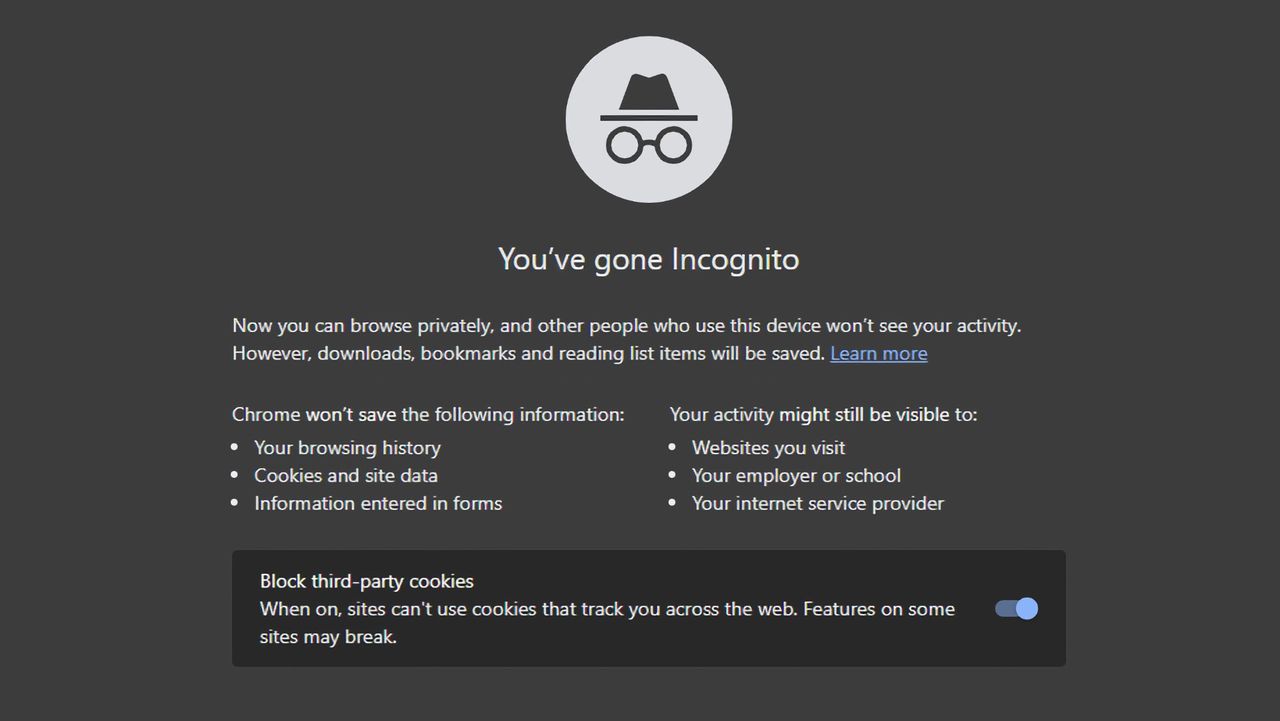
Task: Click the Block third-party cookies label
Action: click(x=367, y=581)
